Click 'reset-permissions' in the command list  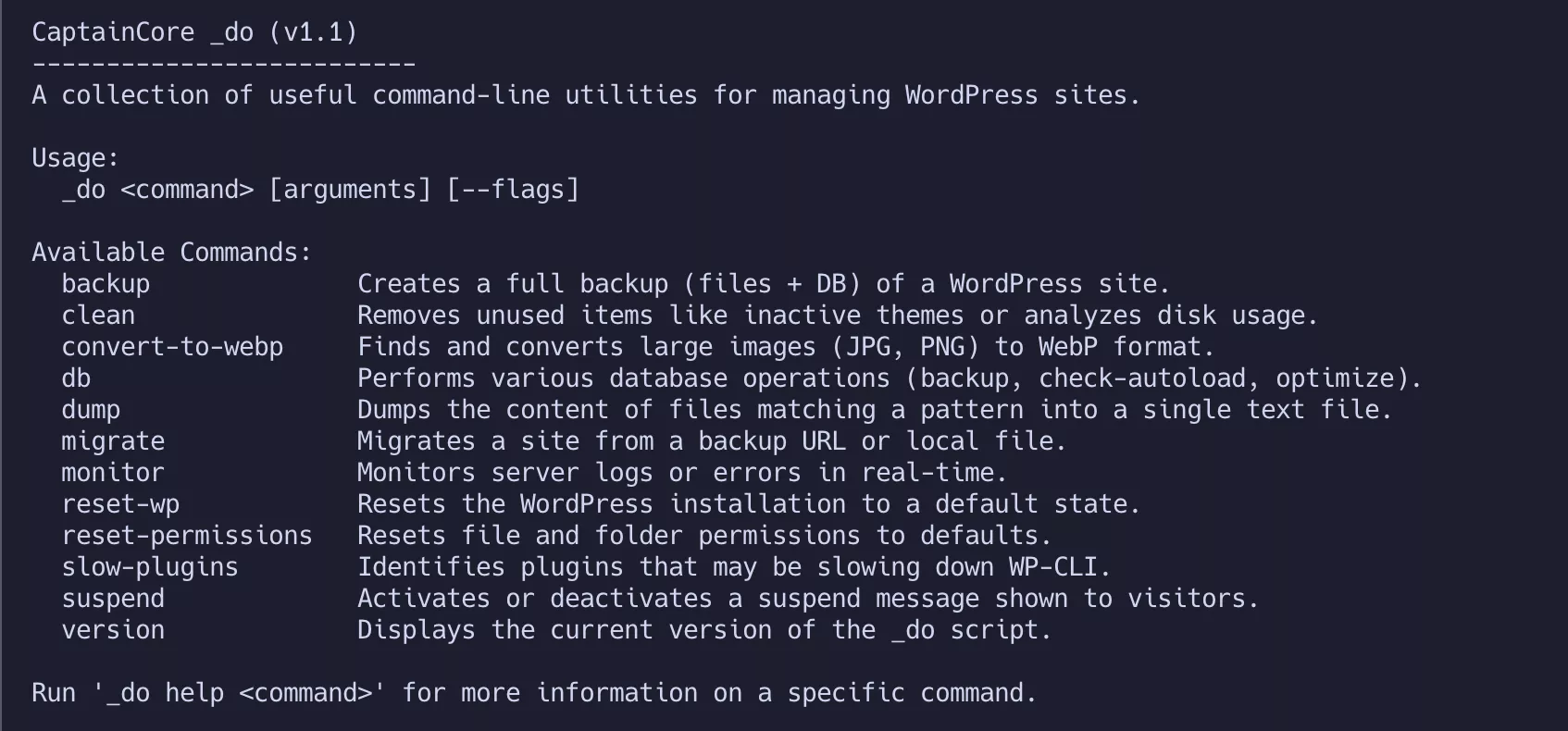click(187, 536)
